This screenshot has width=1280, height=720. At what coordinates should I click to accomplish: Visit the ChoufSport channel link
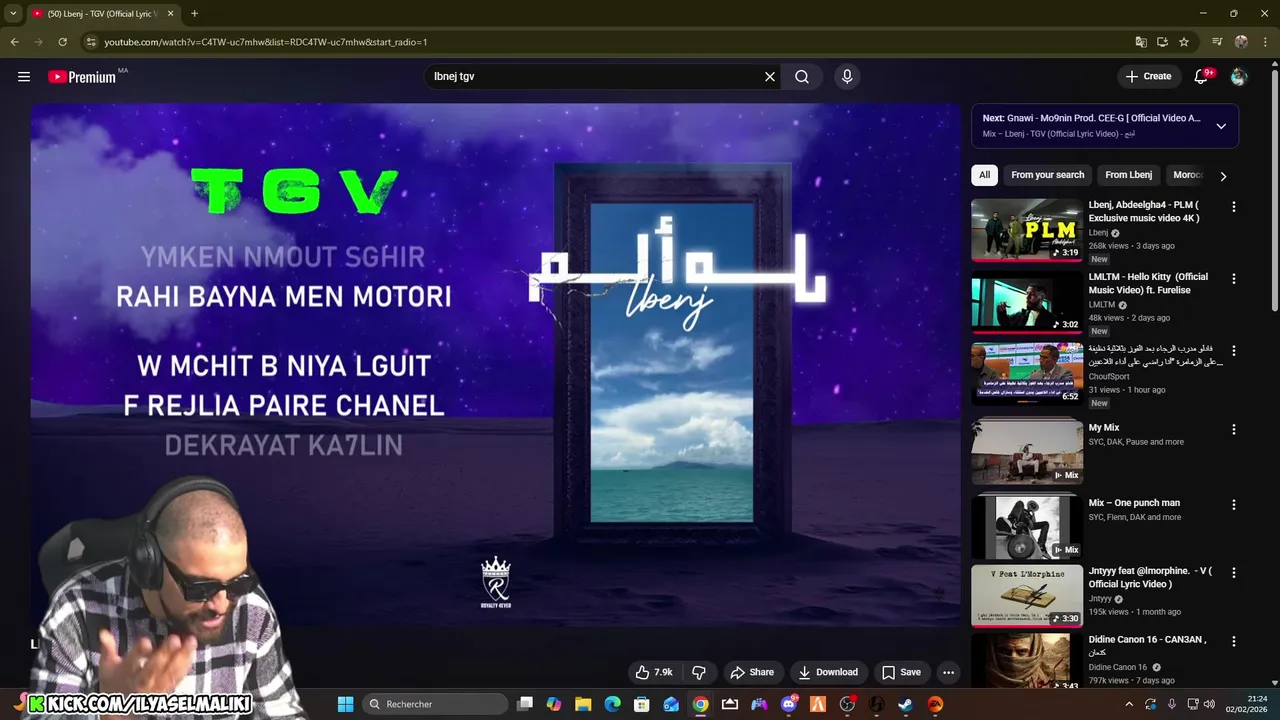tap(1109, 377)
